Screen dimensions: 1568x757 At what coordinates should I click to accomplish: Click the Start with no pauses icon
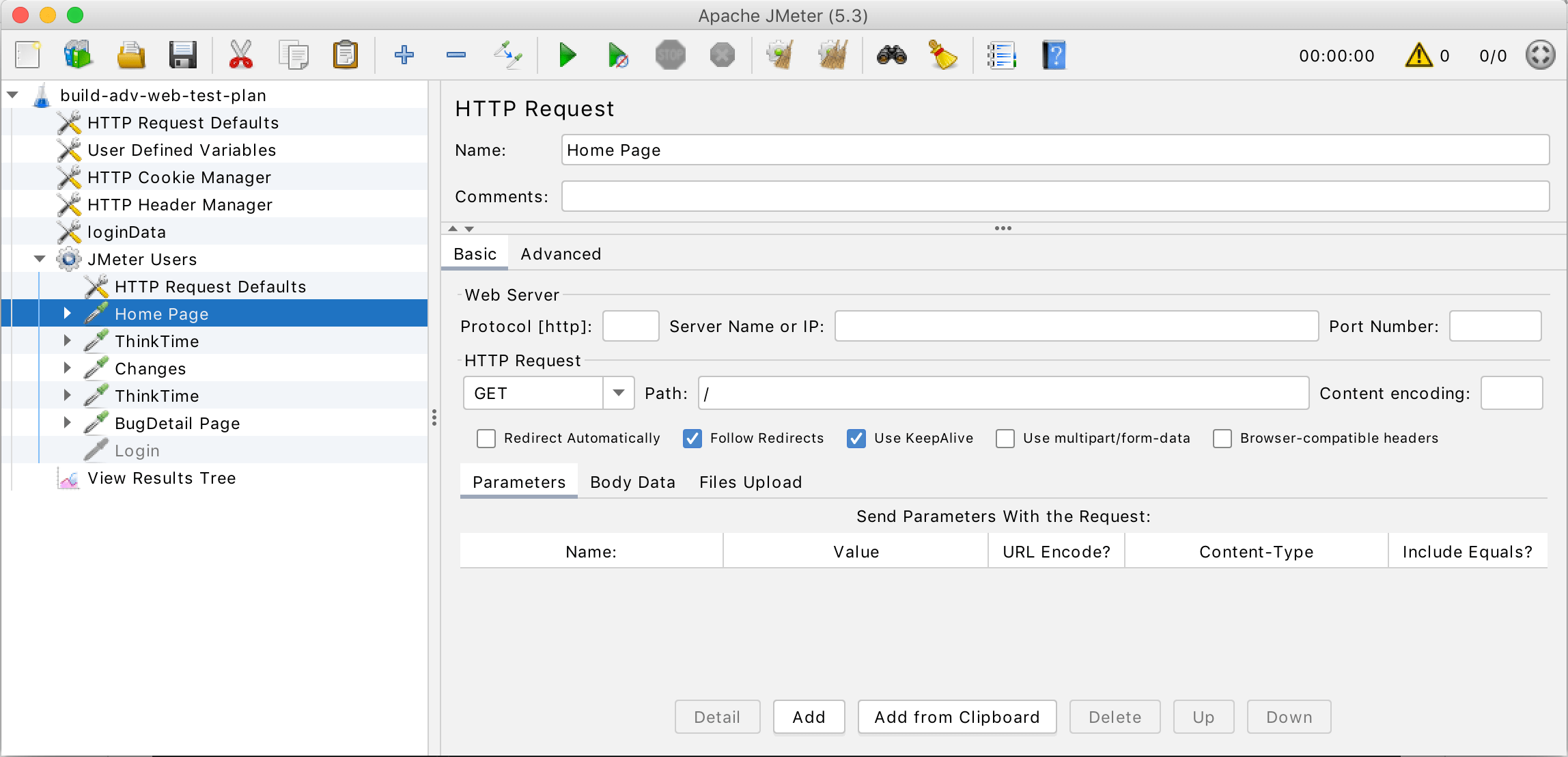(x=618, y=54)
